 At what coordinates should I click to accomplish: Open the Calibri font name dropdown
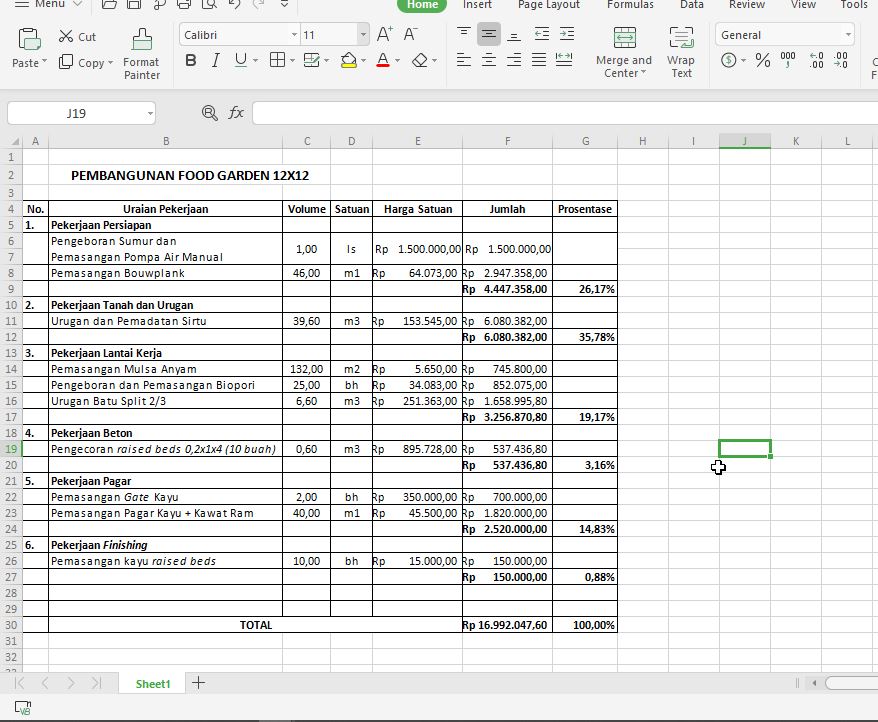pyautogui.click(x=294, y=35)
